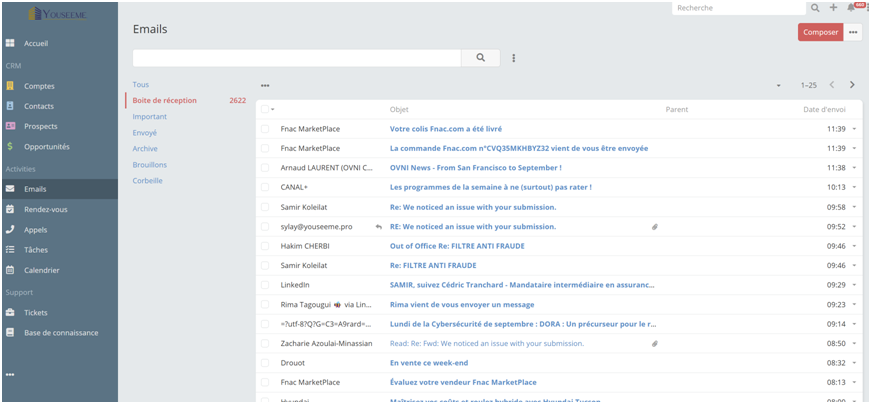
Task: Select the Envoyé email folder
Action: [145, 132]
